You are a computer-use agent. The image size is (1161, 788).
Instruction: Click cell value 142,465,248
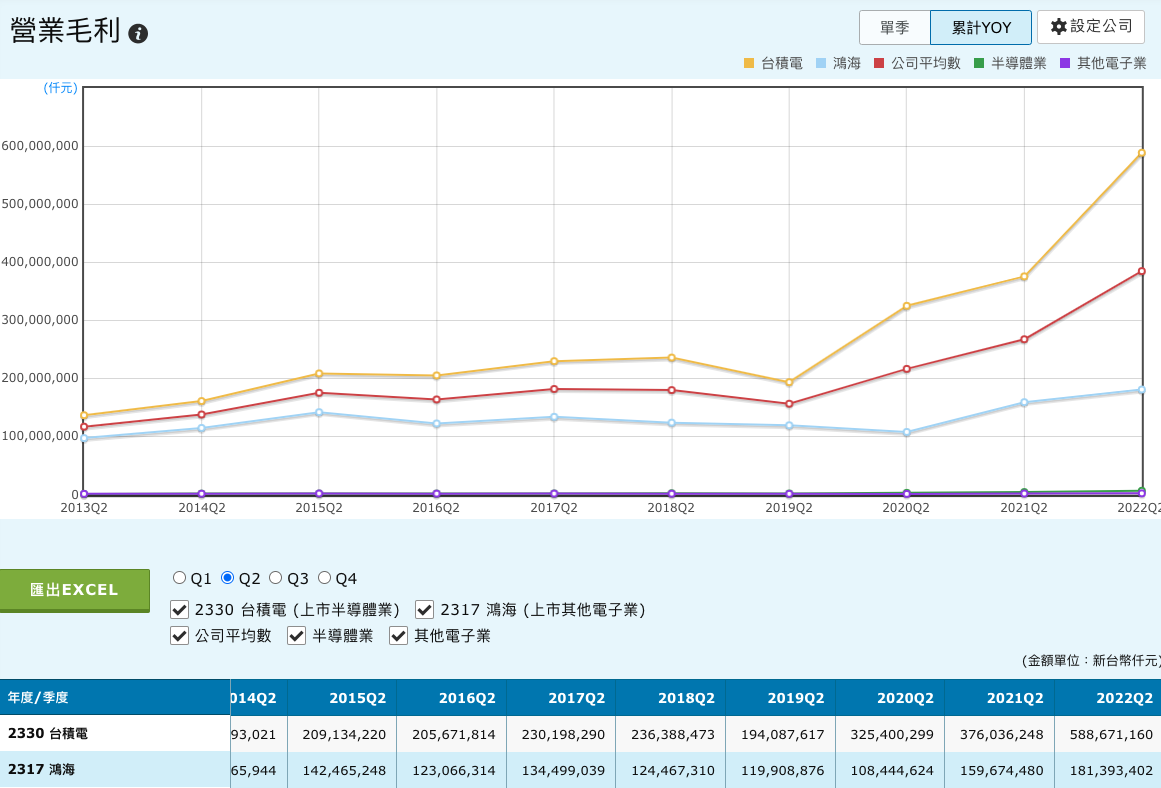(x=344, y=770)
